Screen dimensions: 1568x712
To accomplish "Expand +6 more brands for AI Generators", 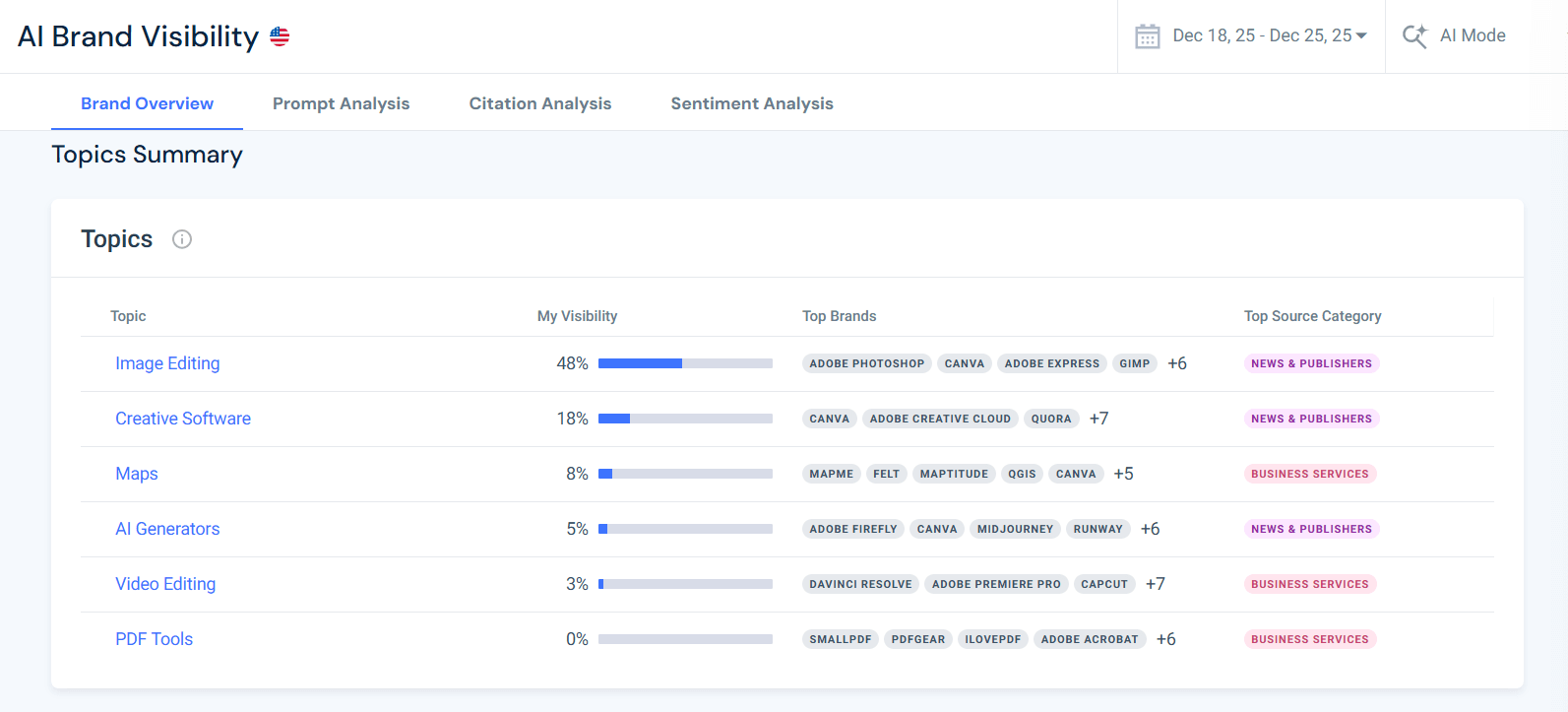I will point(1151,529).
